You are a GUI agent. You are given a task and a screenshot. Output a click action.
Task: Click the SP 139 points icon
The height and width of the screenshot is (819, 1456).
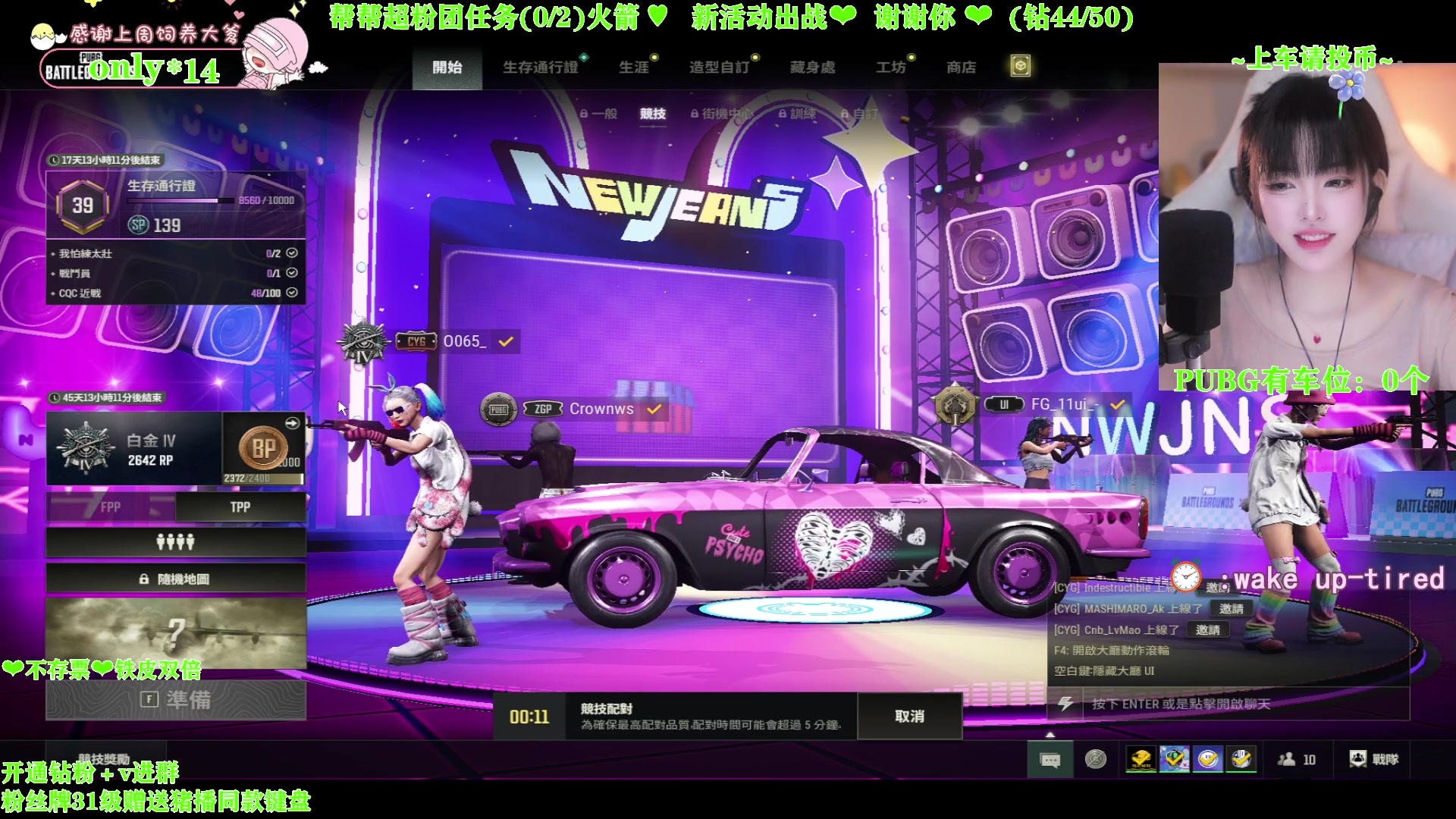pos(138,224)
